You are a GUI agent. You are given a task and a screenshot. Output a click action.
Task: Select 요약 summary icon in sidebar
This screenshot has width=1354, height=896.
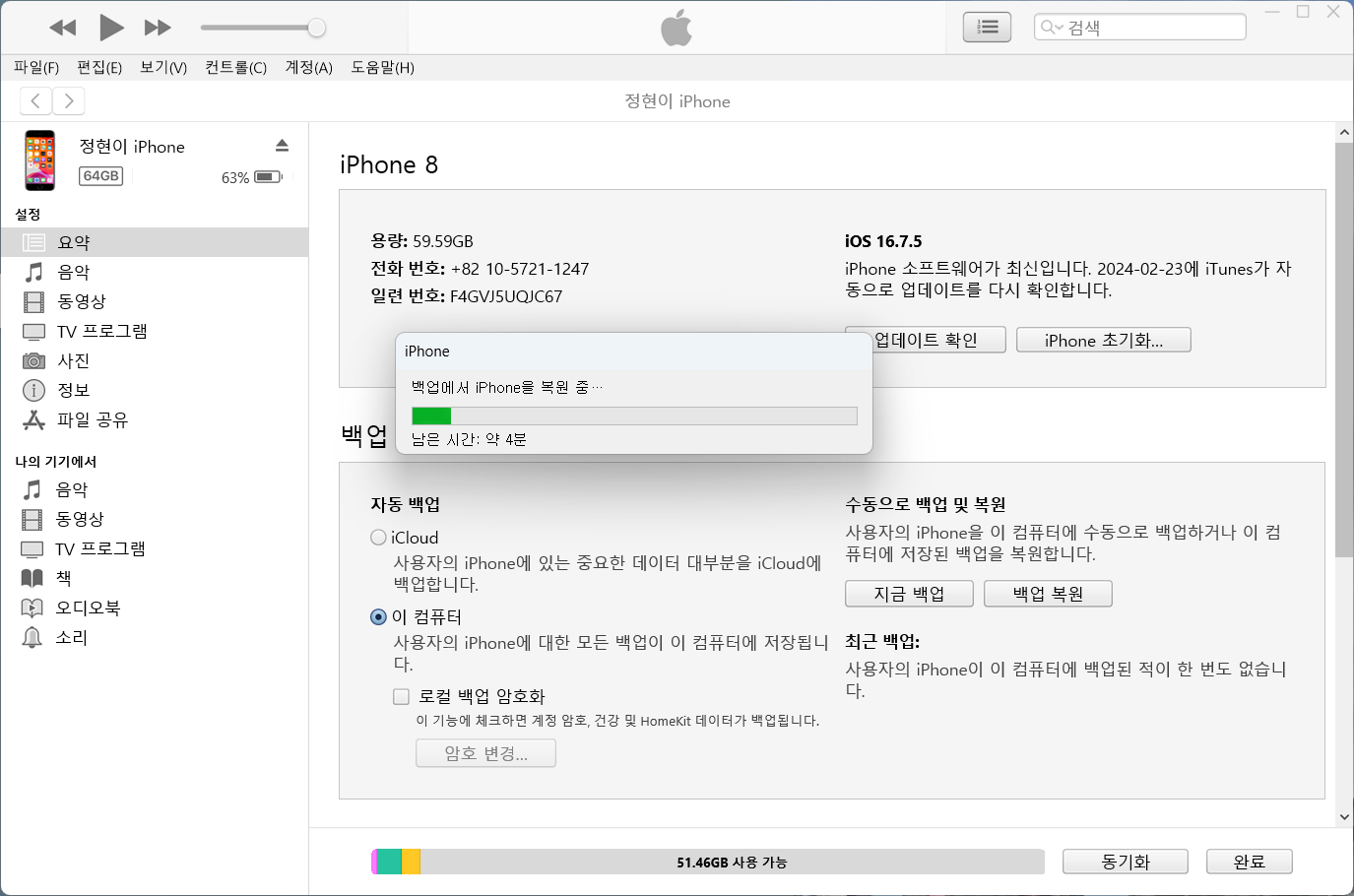[x=34, y=242]
